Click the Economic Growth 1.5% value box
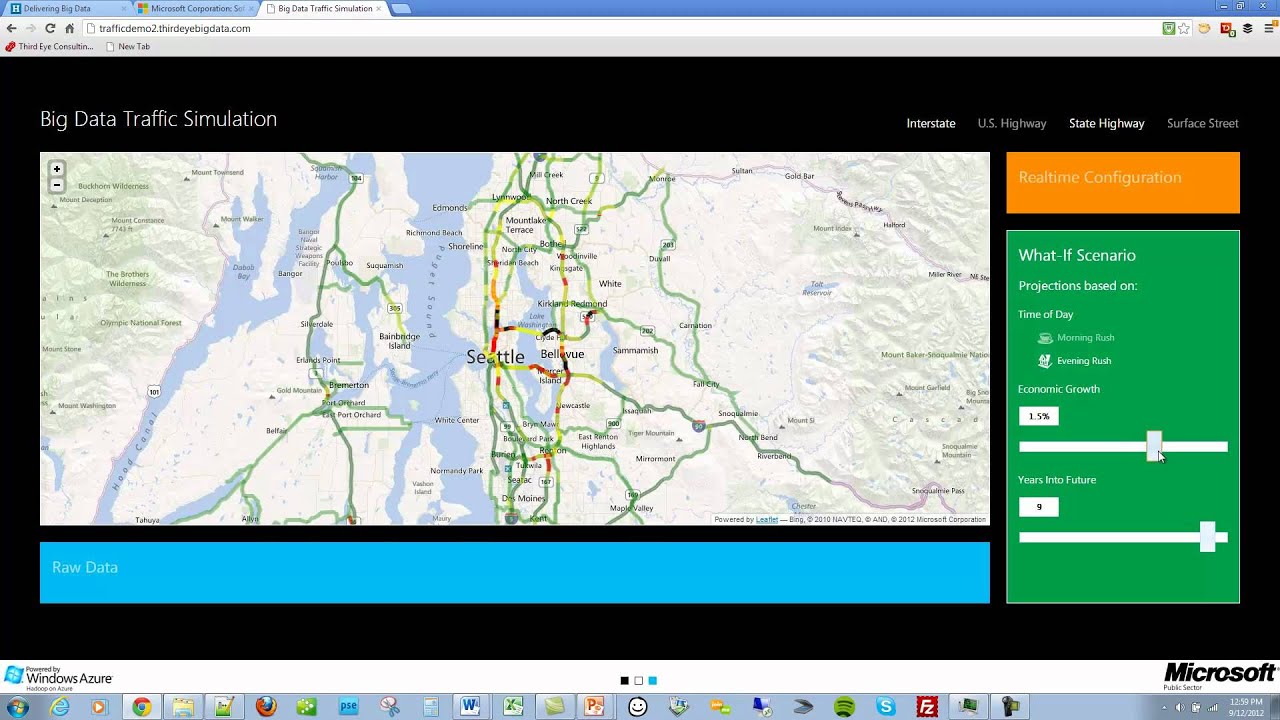Screen dimensions: 1280x720 pos(1039,416)
